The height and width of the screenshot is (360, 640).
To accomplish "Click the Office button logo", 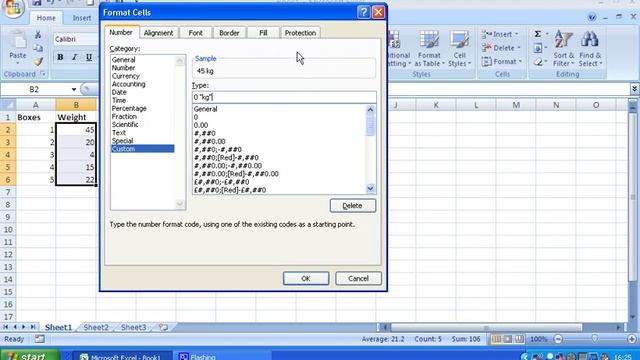I will (13, 8).
